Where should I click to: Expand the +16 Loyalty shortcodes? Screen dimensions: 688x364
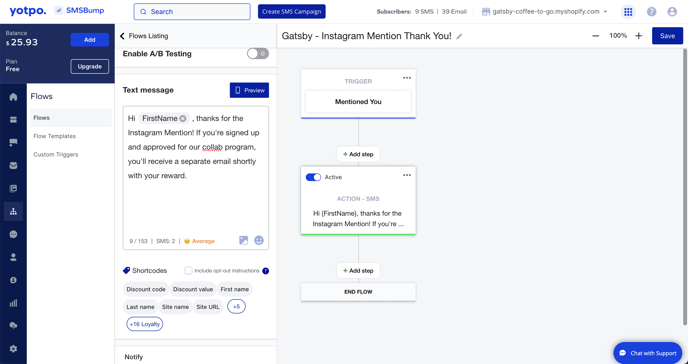(x=144, y=324)
